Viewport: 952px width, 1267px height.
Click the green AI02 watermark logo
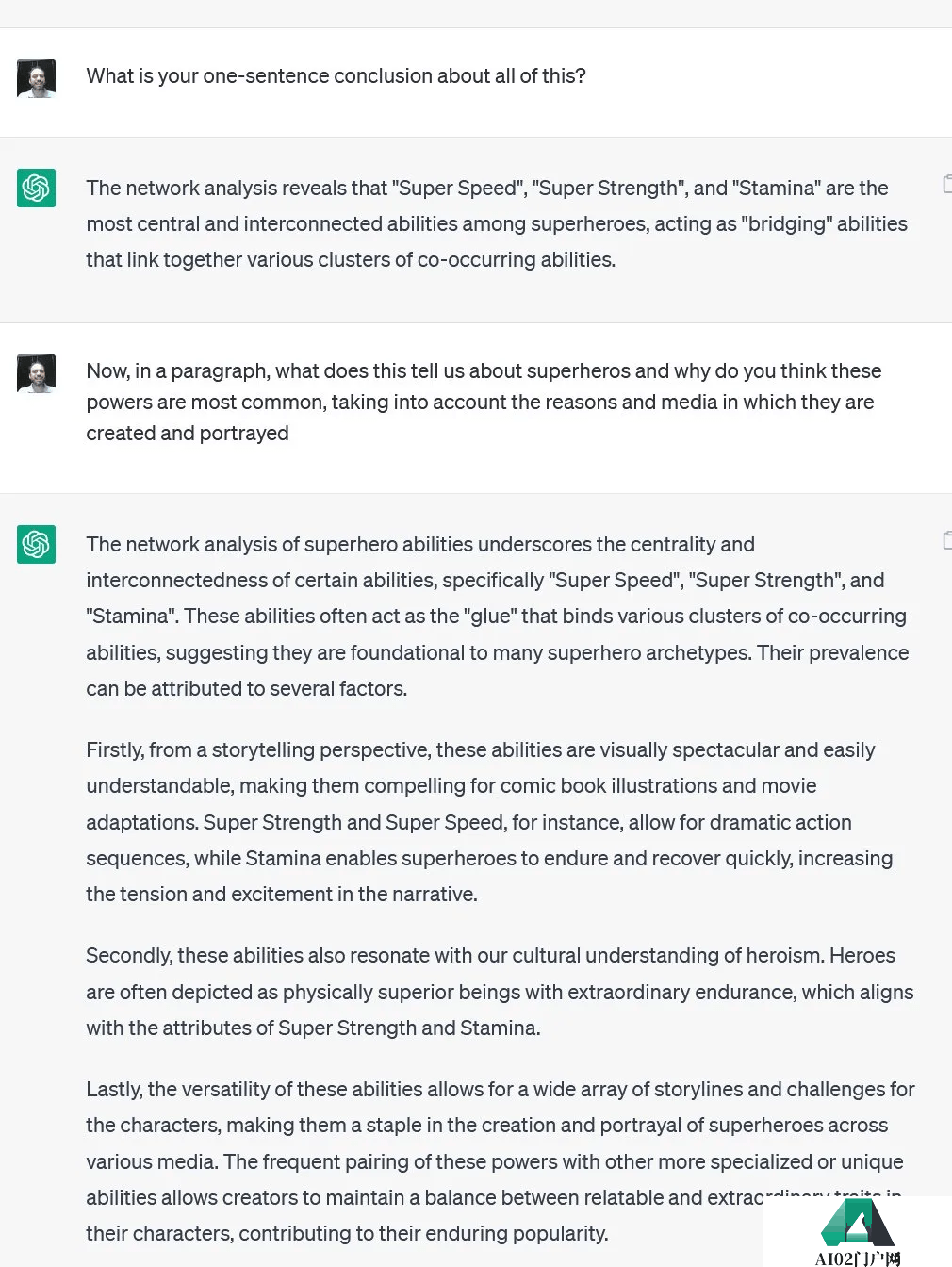tap(857, 1223)
